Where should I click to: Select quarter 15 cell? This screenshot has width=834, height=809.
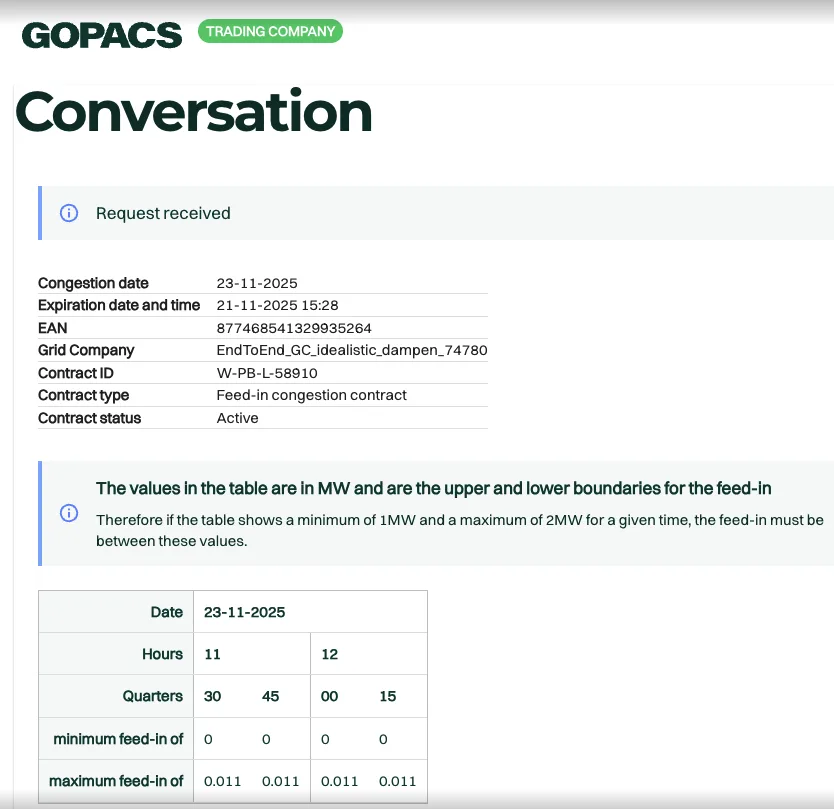pyautogui.click(x=388, y=696)
